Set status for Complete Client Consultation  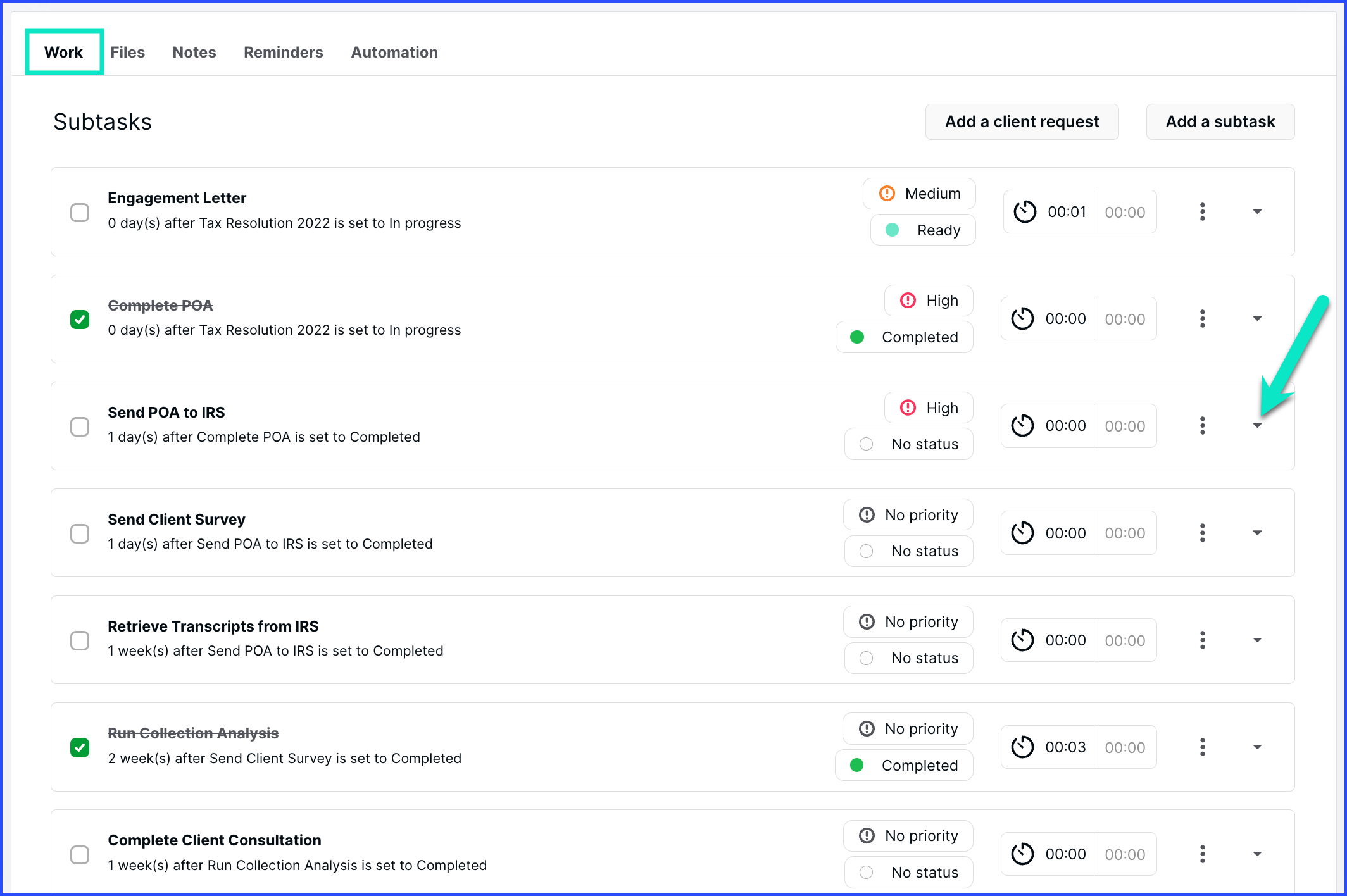(909, 873)
